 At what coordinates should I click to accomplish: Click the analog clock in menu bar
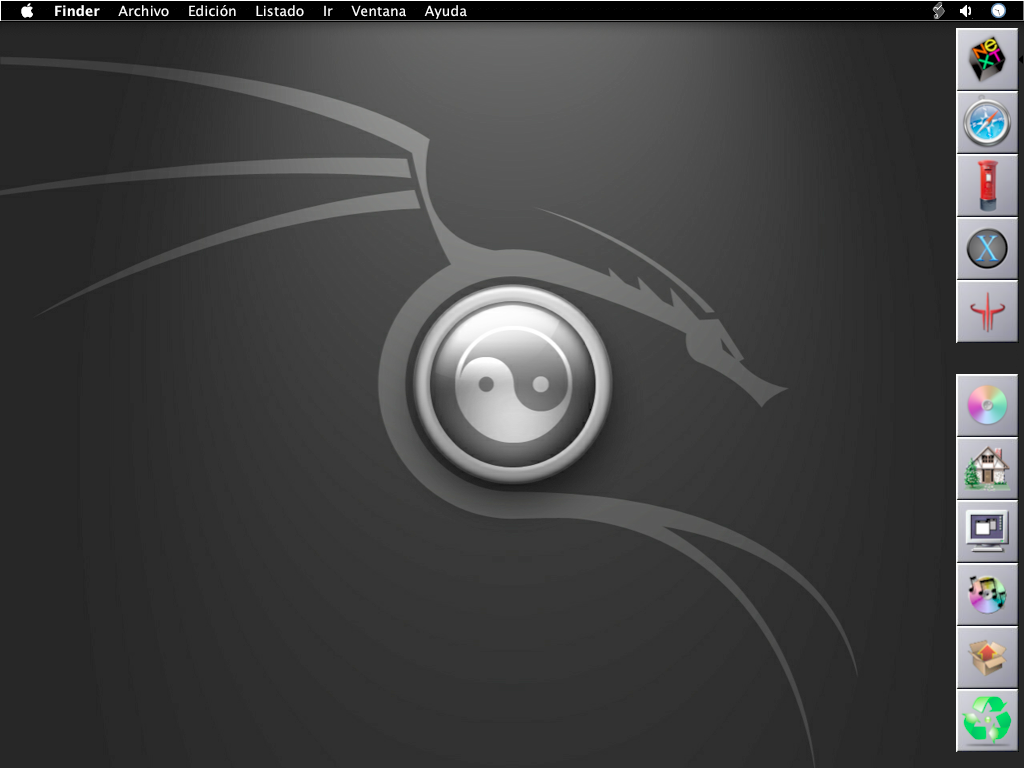pyautogui.click(x=998, y=10)
